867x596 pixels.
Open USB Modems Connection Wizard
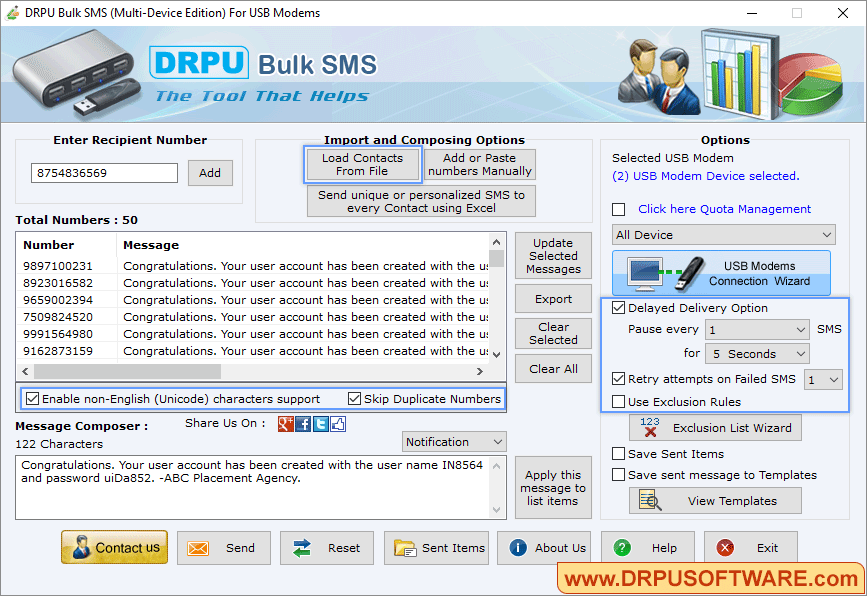pos(721,274)
